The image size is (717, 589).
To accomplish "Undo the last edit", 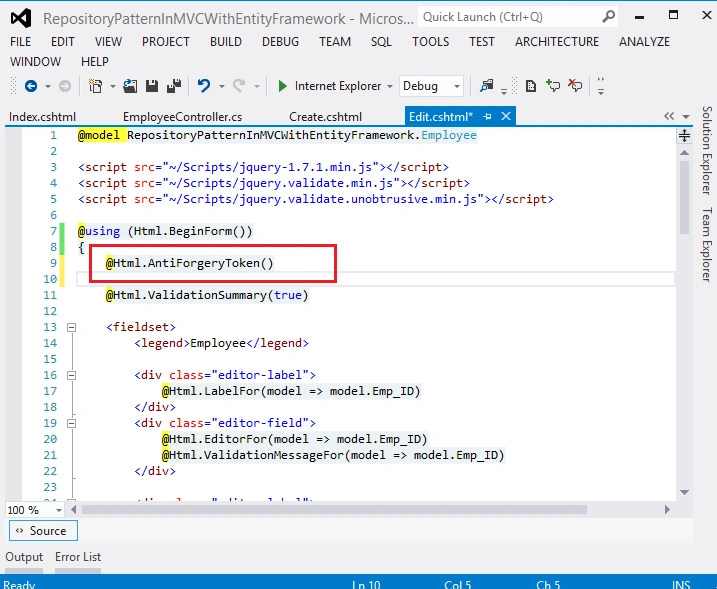I will pyautogui.click(x=204, y=86).
